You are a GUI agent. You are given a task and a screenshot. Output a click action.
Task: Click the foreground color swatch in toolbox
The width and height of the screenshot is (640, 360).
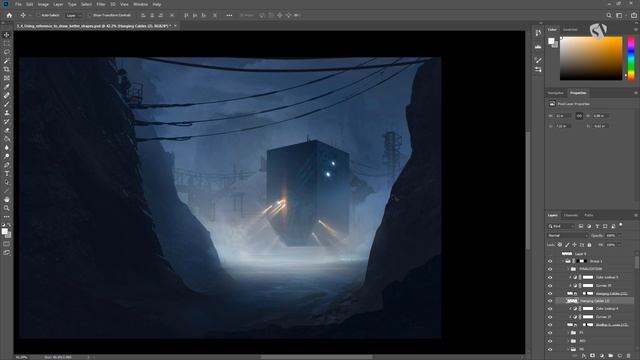[x=4, y=231]
